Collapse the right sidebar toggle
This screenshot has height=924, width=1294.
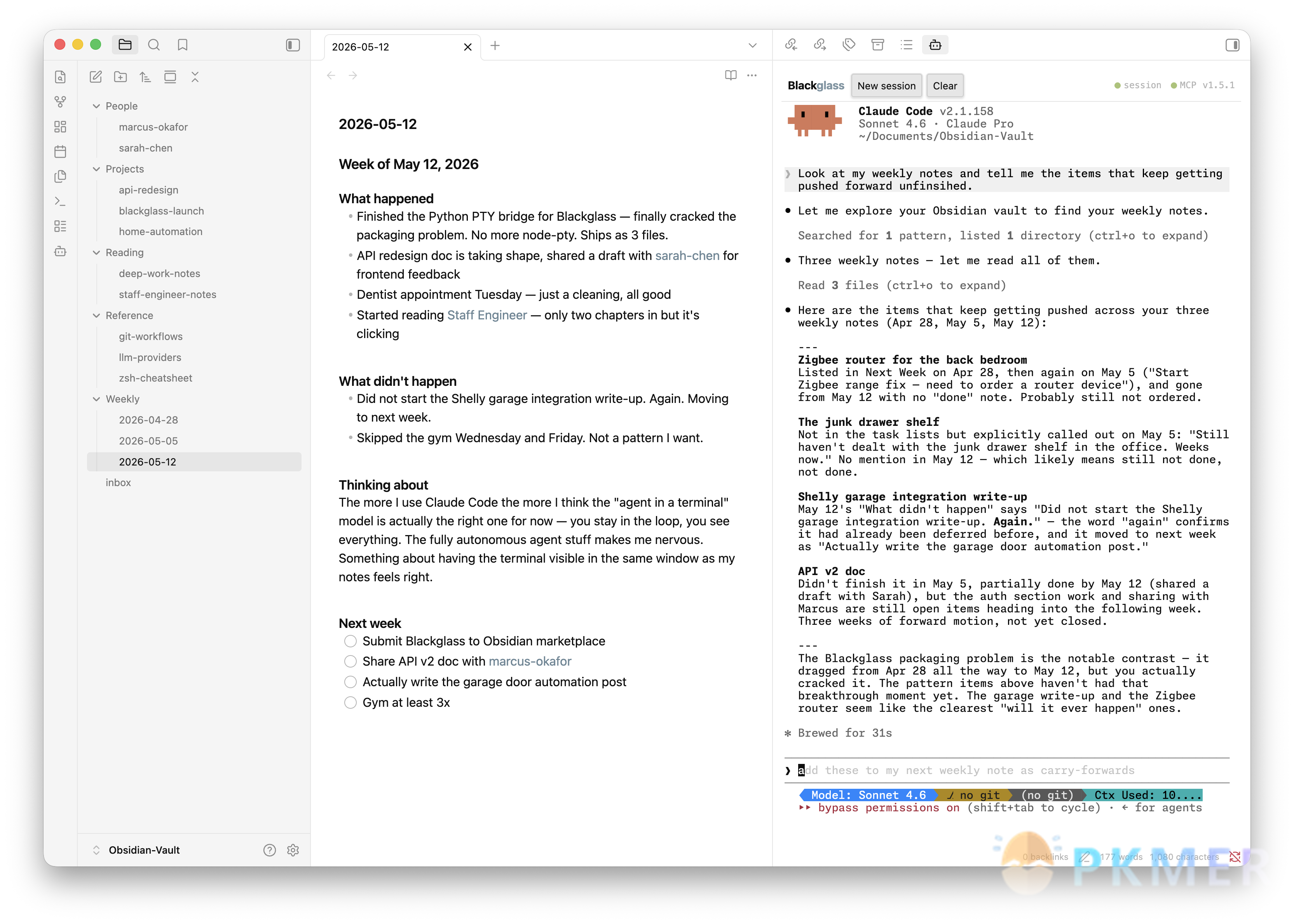tap(1232, 45)
